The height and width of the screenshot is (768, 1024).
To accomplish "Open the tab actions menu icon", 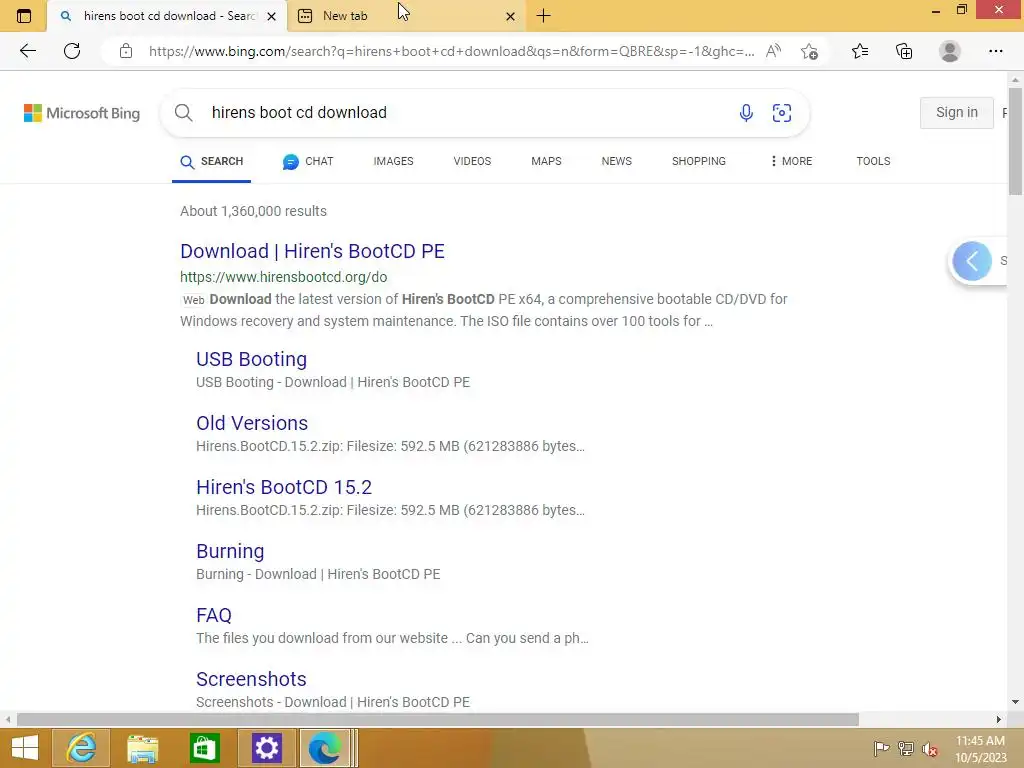I will (24, 16).
